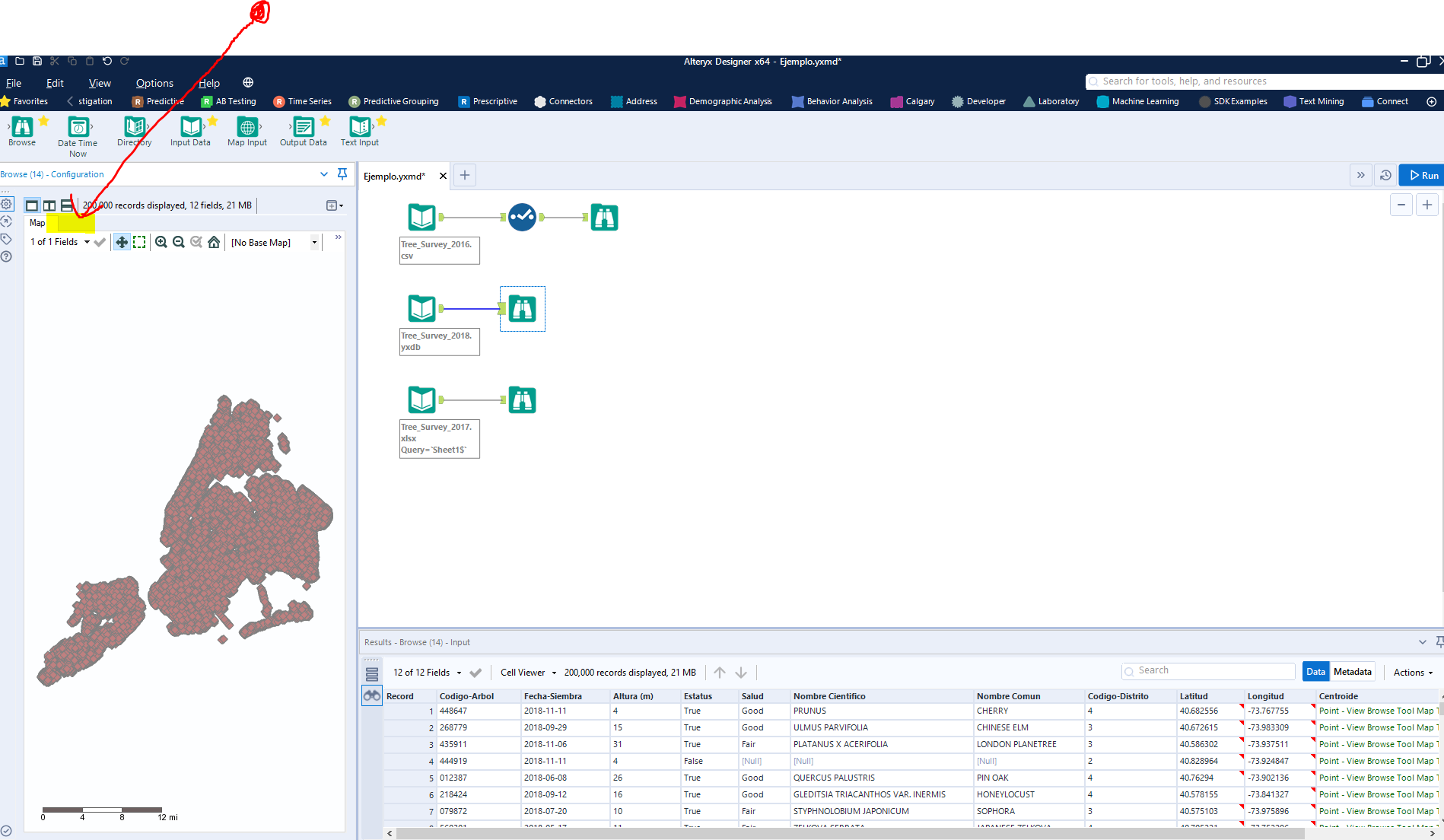Viewport: 1444px width, 840px height.
Task: Click the map home extent icon
Action: [214, 242]
